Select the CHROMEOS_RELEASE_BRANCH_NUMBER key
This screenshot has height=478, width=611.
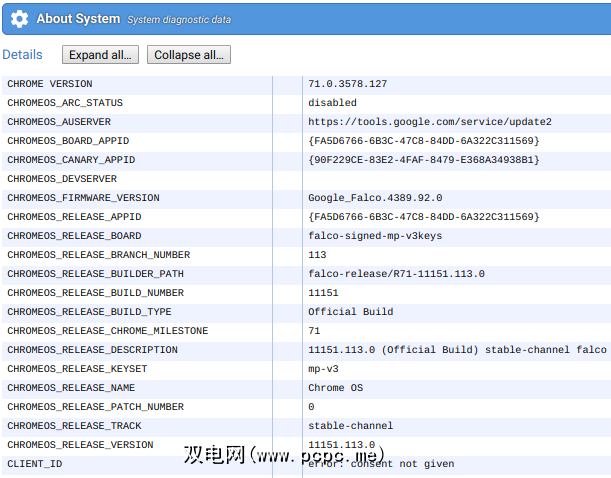click(99, 255)
